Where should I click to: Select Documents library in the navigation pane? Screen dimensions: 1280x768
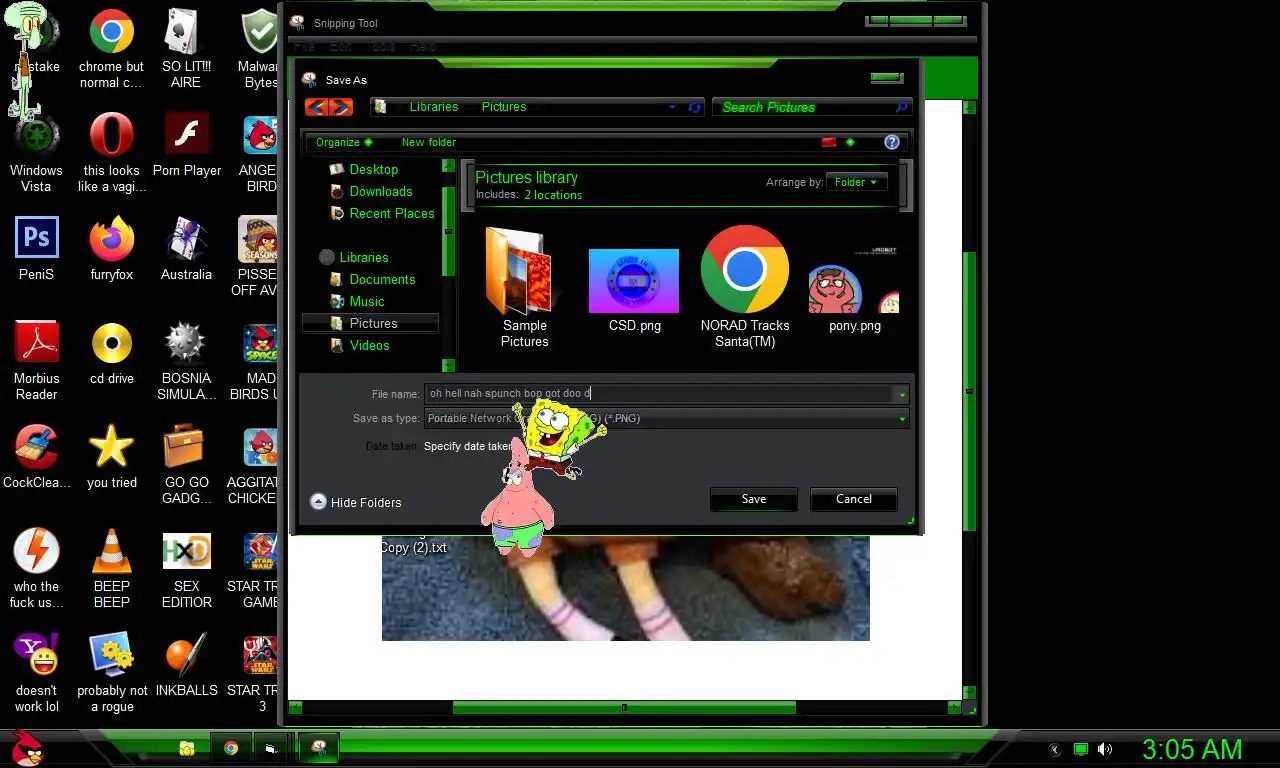coord(382,279)
